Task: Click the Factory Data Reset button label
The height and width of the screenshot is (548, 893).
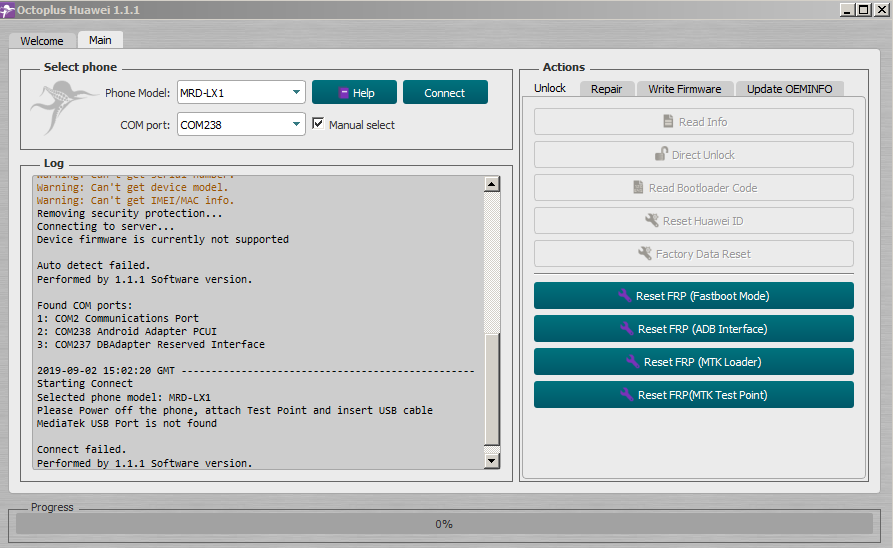Action: (703, 254)
